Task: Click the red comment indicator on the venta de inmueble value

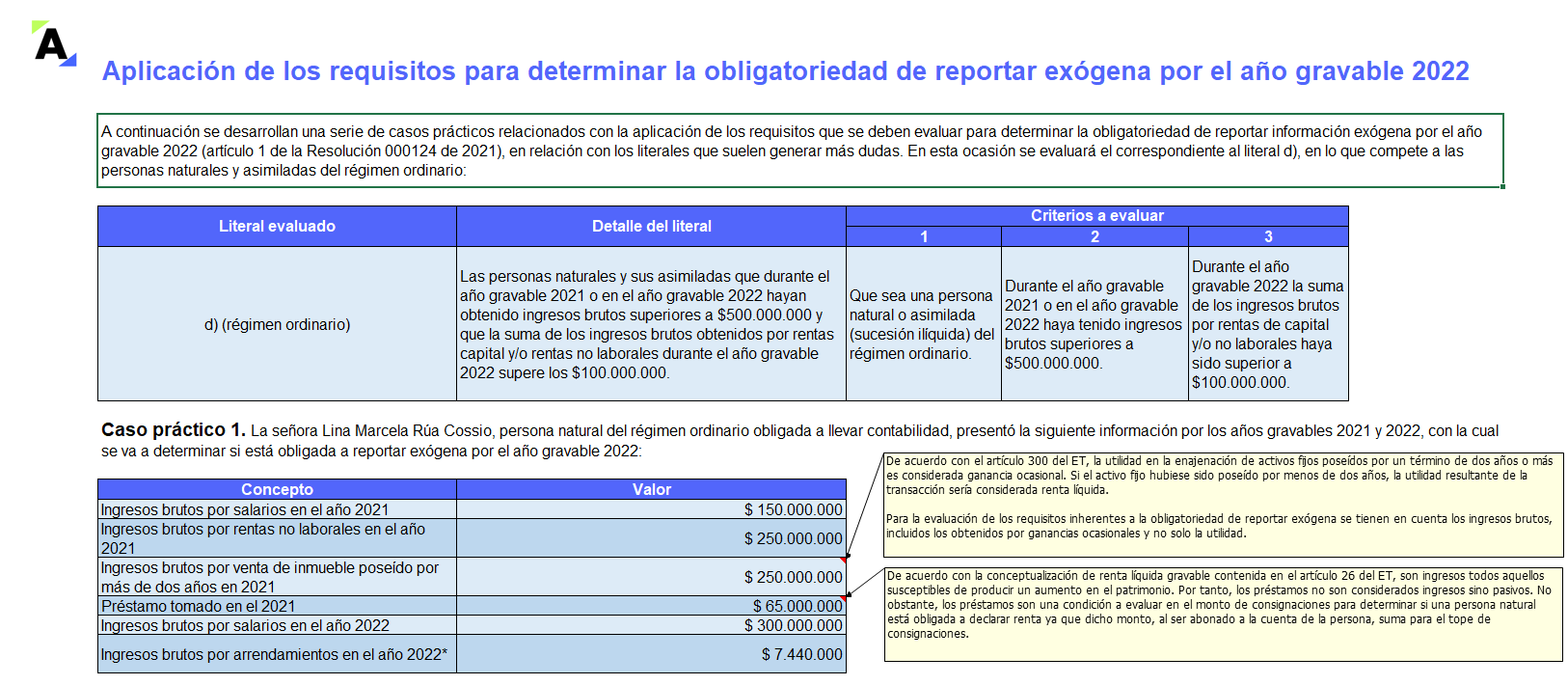Action: [x=843, y=560]
